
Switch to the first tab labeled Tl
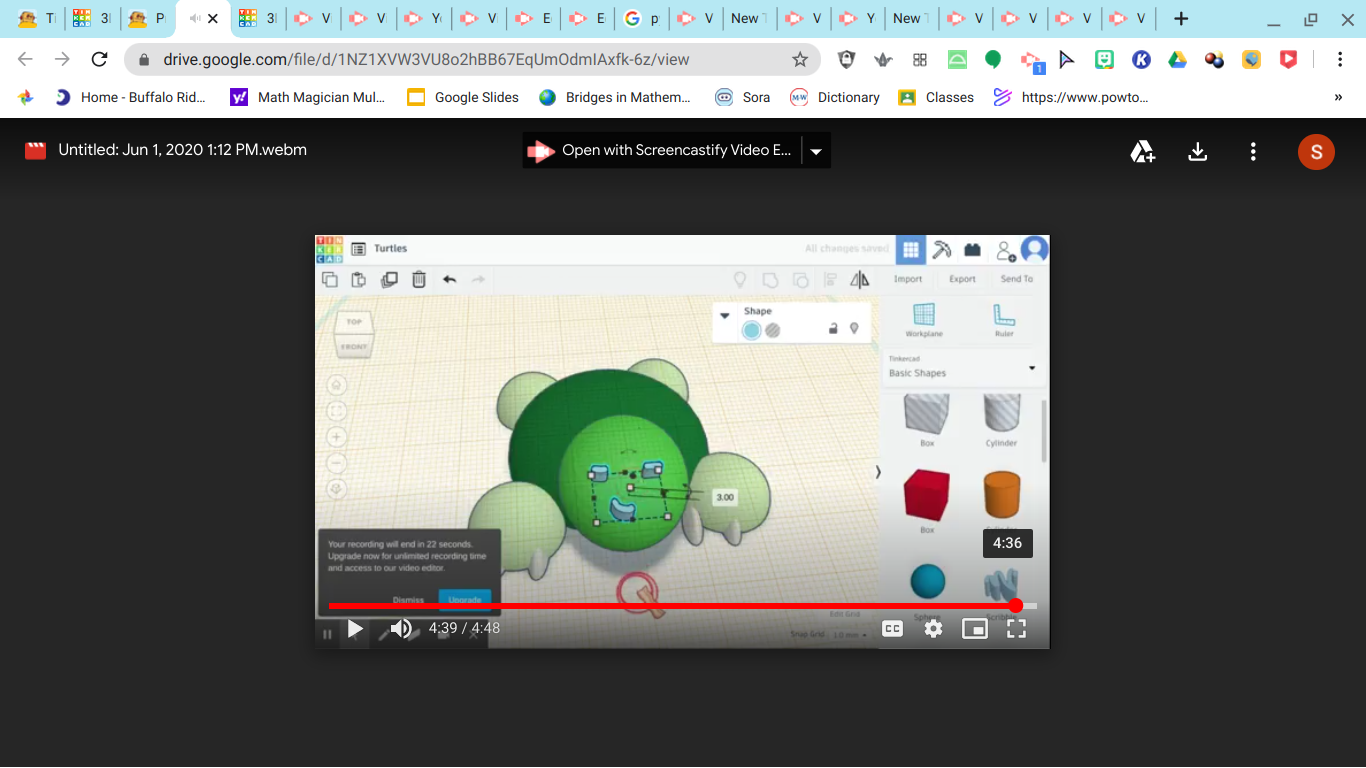coord(38,18)
